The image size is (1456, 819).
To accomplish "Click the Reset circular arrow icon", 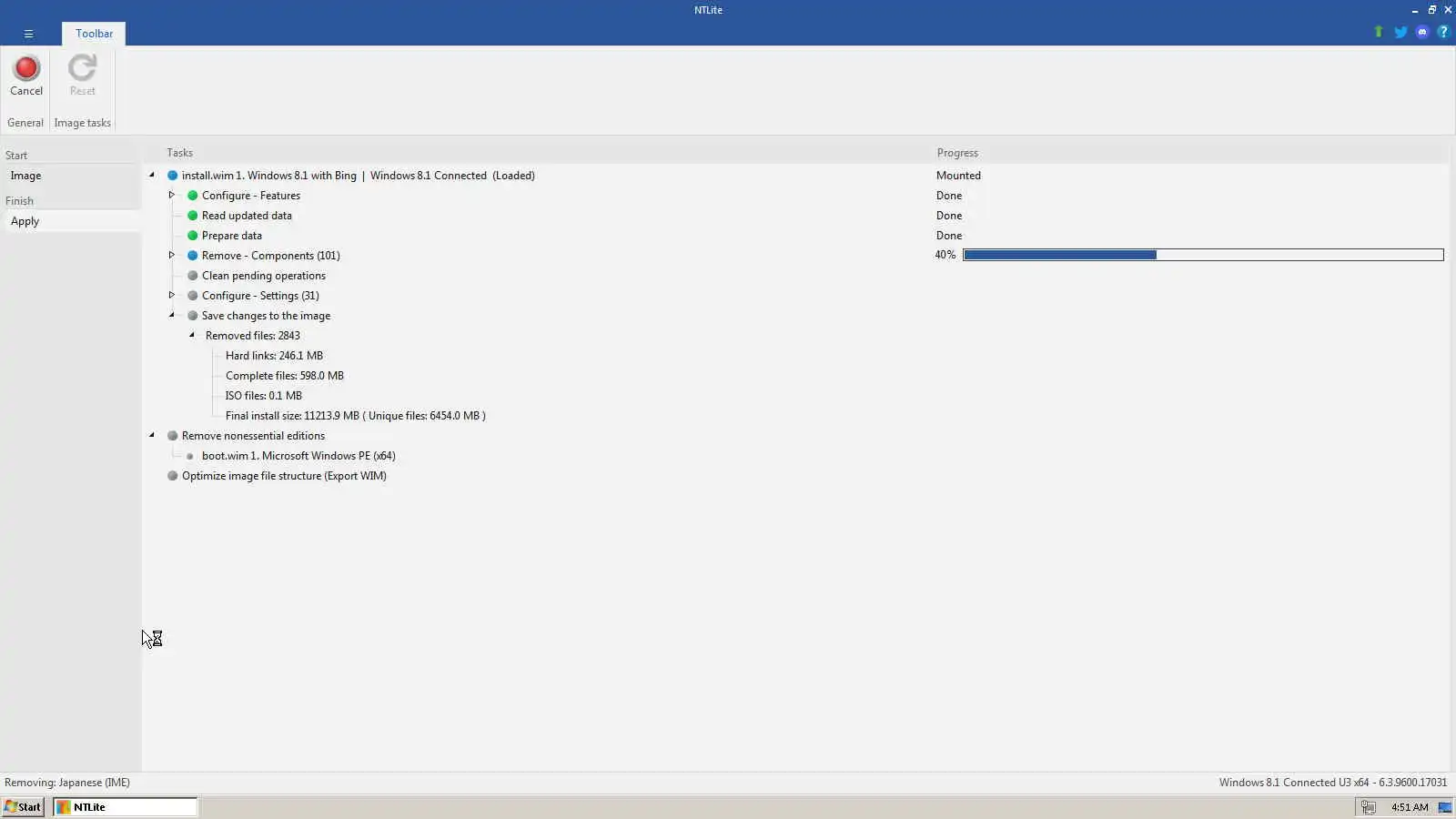I will [82, 68].
